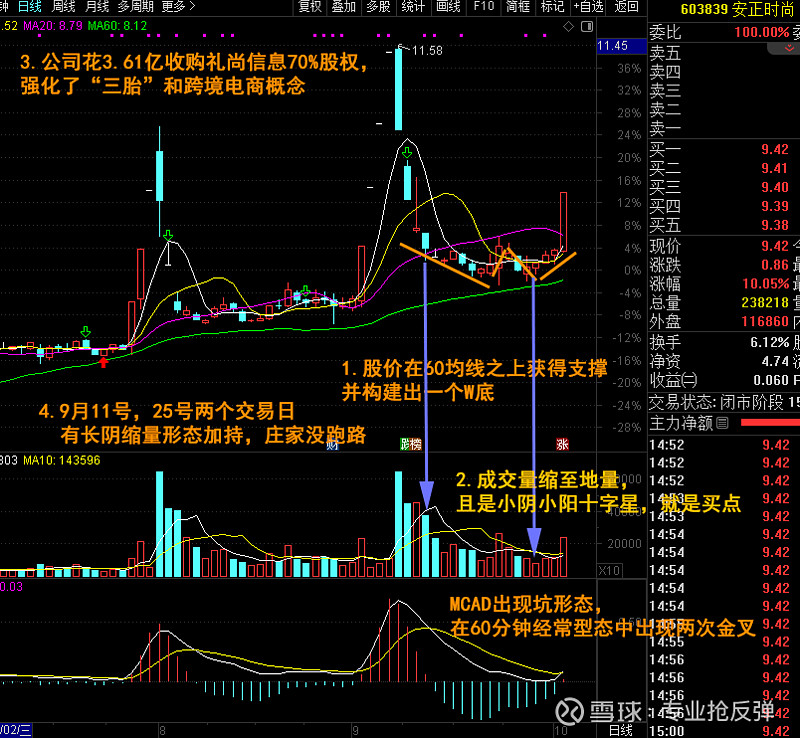Click the MA60: 8.12 indicator label
800x738 pixels.
pyautogui.click(x=117, y=26)
